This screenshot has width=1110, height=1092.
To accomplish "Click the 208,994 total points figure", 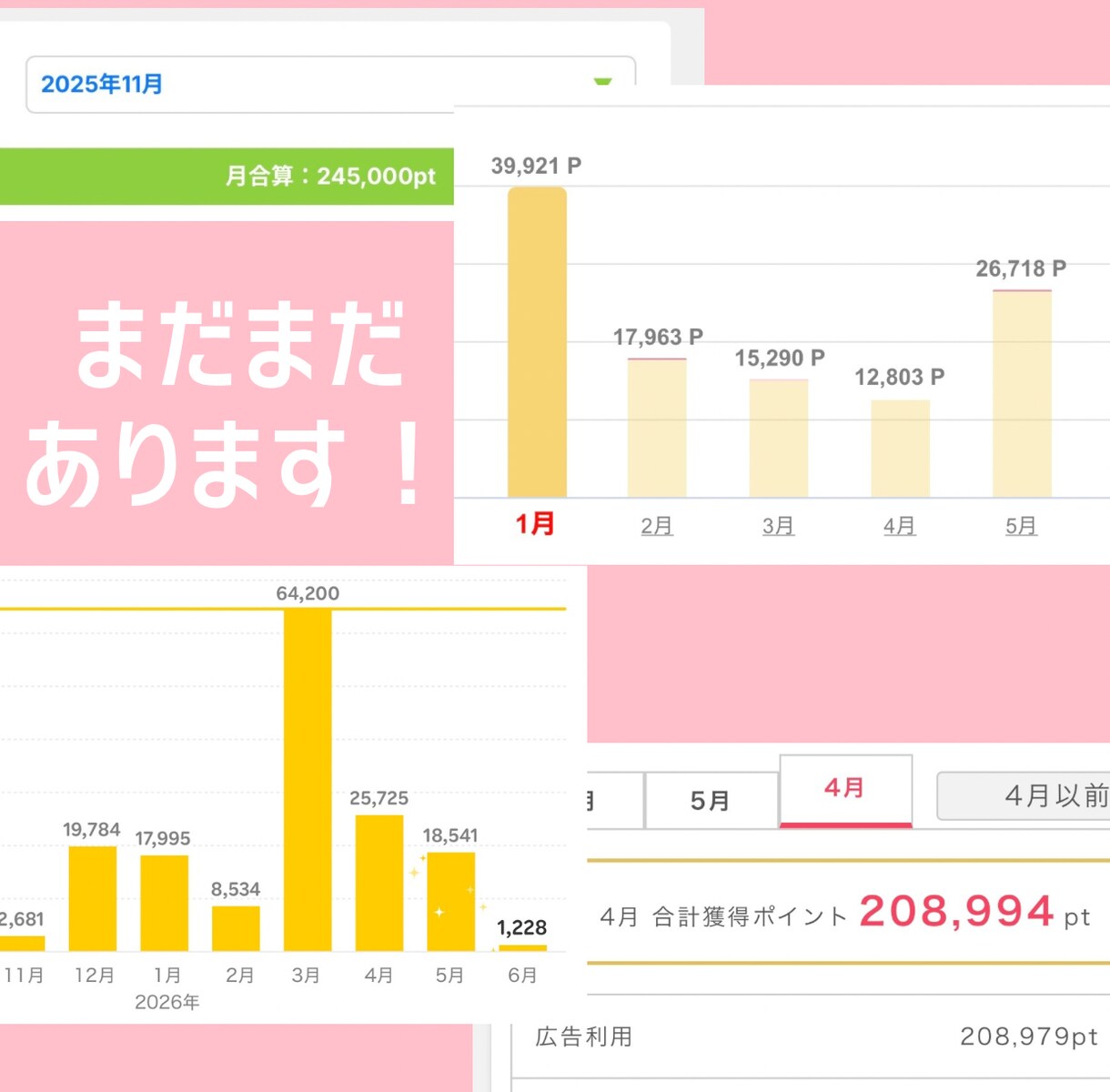I will [x=956, y=911].
